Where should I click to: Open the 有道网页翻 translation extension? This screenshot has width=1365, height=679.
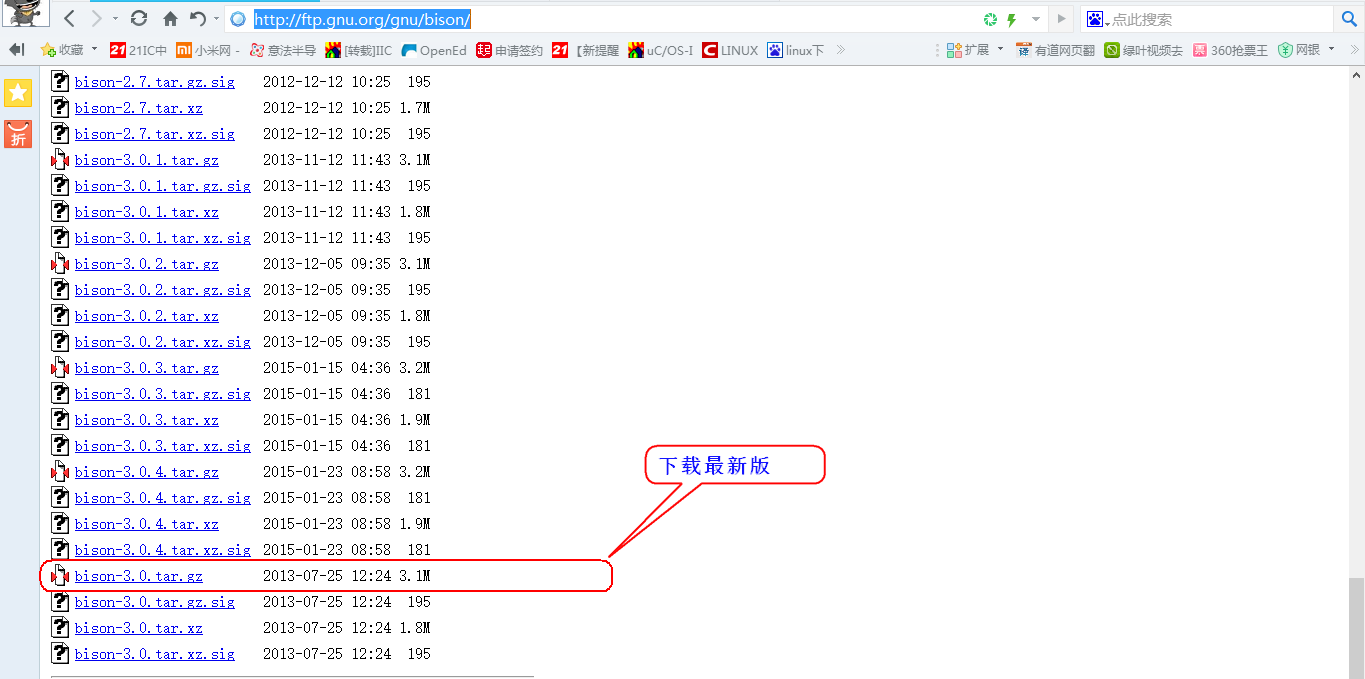point(1055,50)
